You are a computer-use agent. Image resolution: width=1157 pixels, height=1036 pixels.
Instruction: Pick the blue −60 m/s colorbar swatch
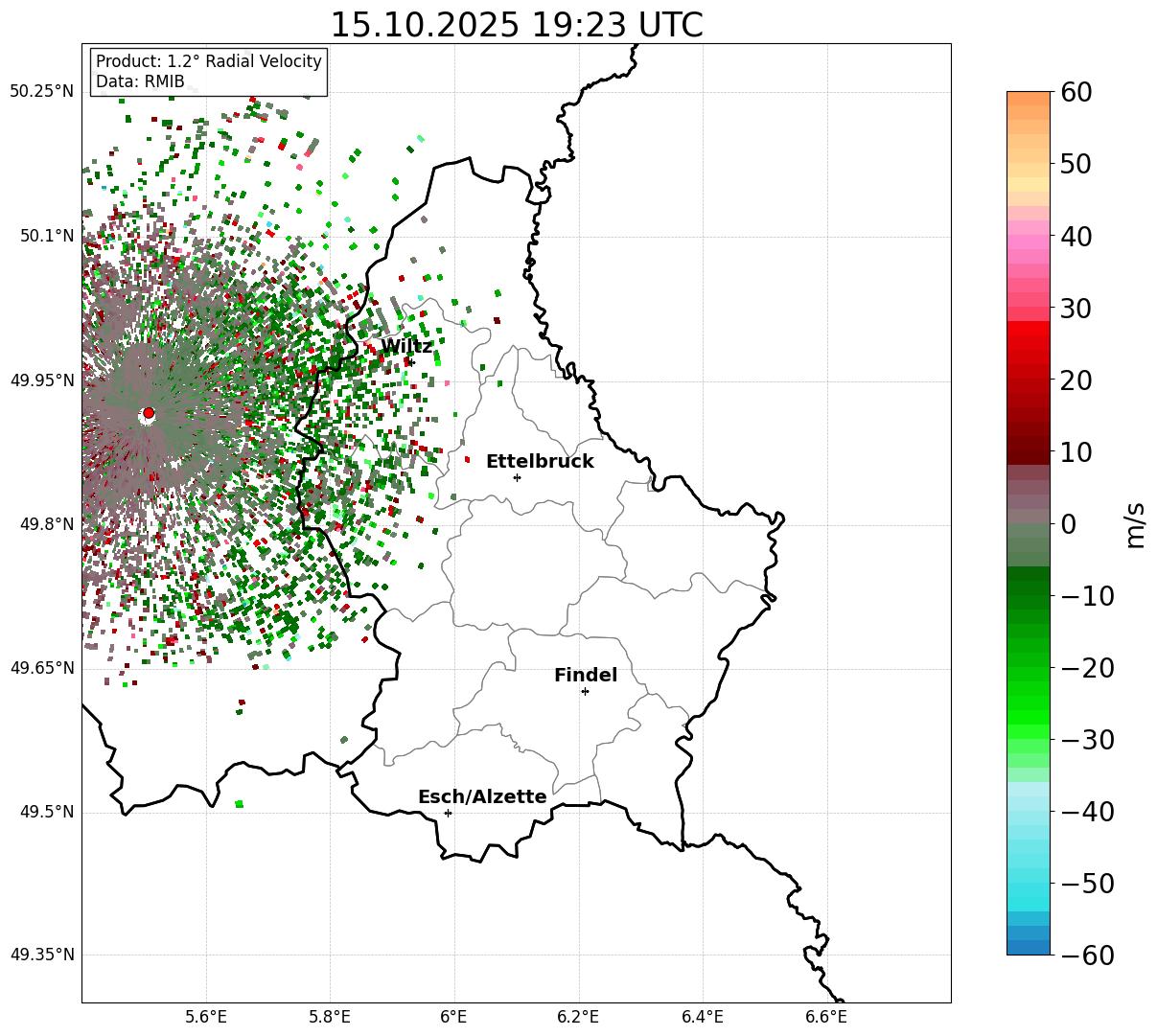(x=1029, y=947)
